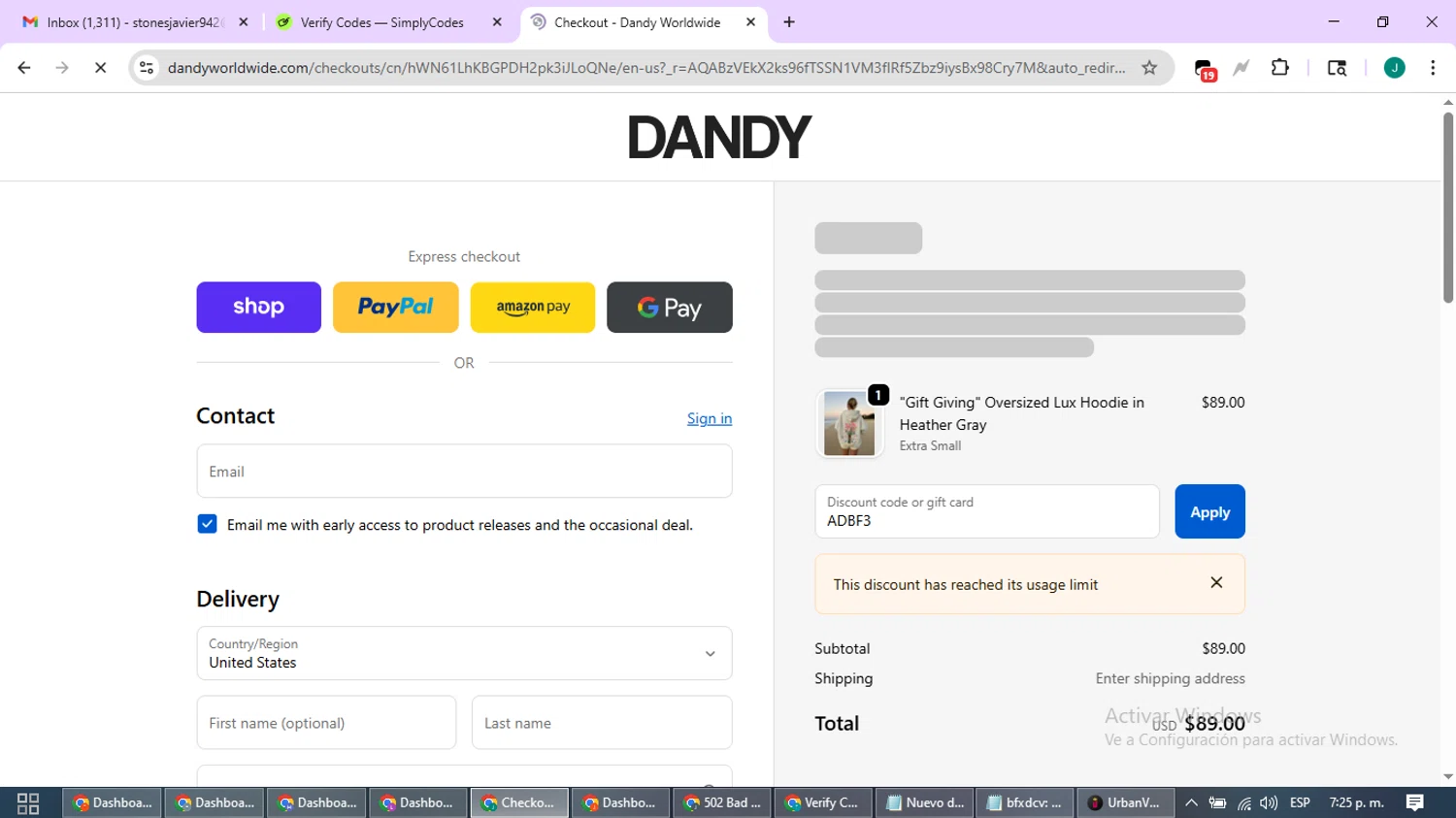Open Chrome's three-dot menu
Image resolution: width=1456 pixels, height=818 pixels.
point(1433,68)
